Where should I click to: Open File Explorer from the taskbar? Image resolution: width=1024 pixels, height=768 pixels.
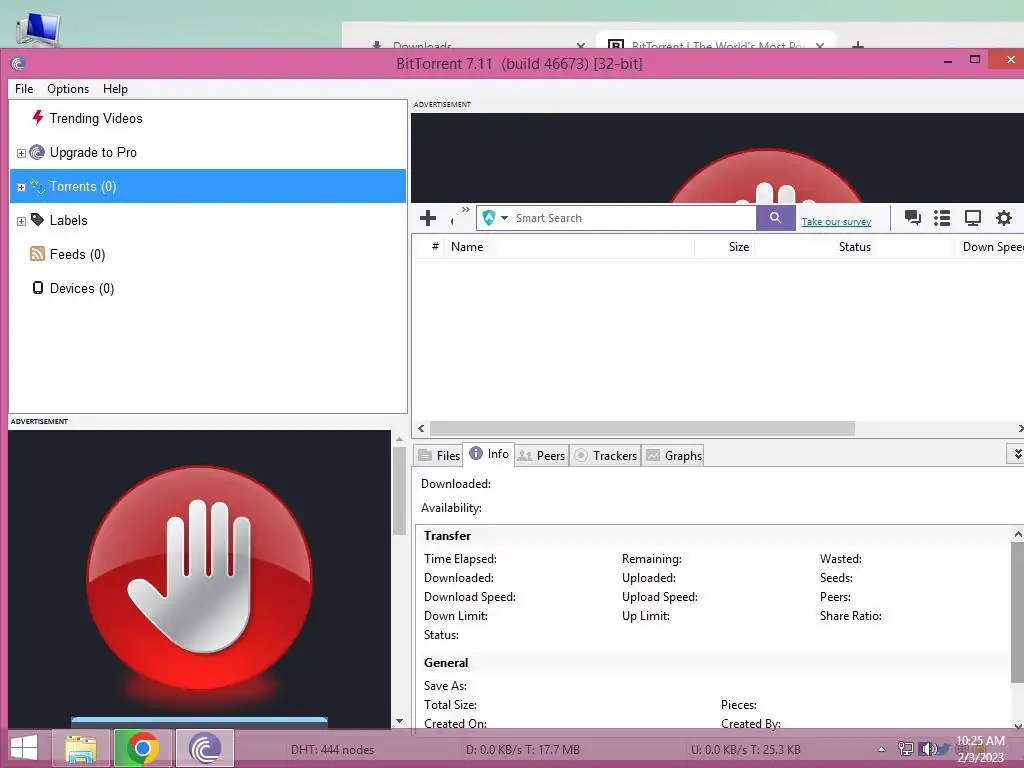click(x=81, y=749)
